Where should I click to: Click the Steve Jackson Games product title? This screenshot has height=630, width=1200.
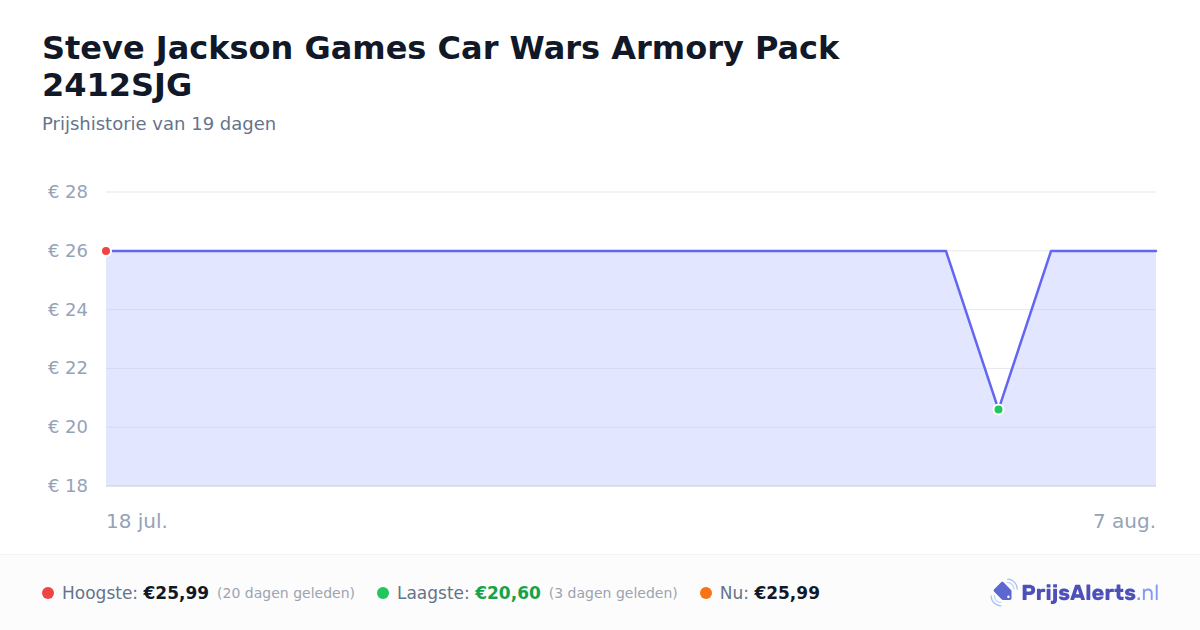441,66
